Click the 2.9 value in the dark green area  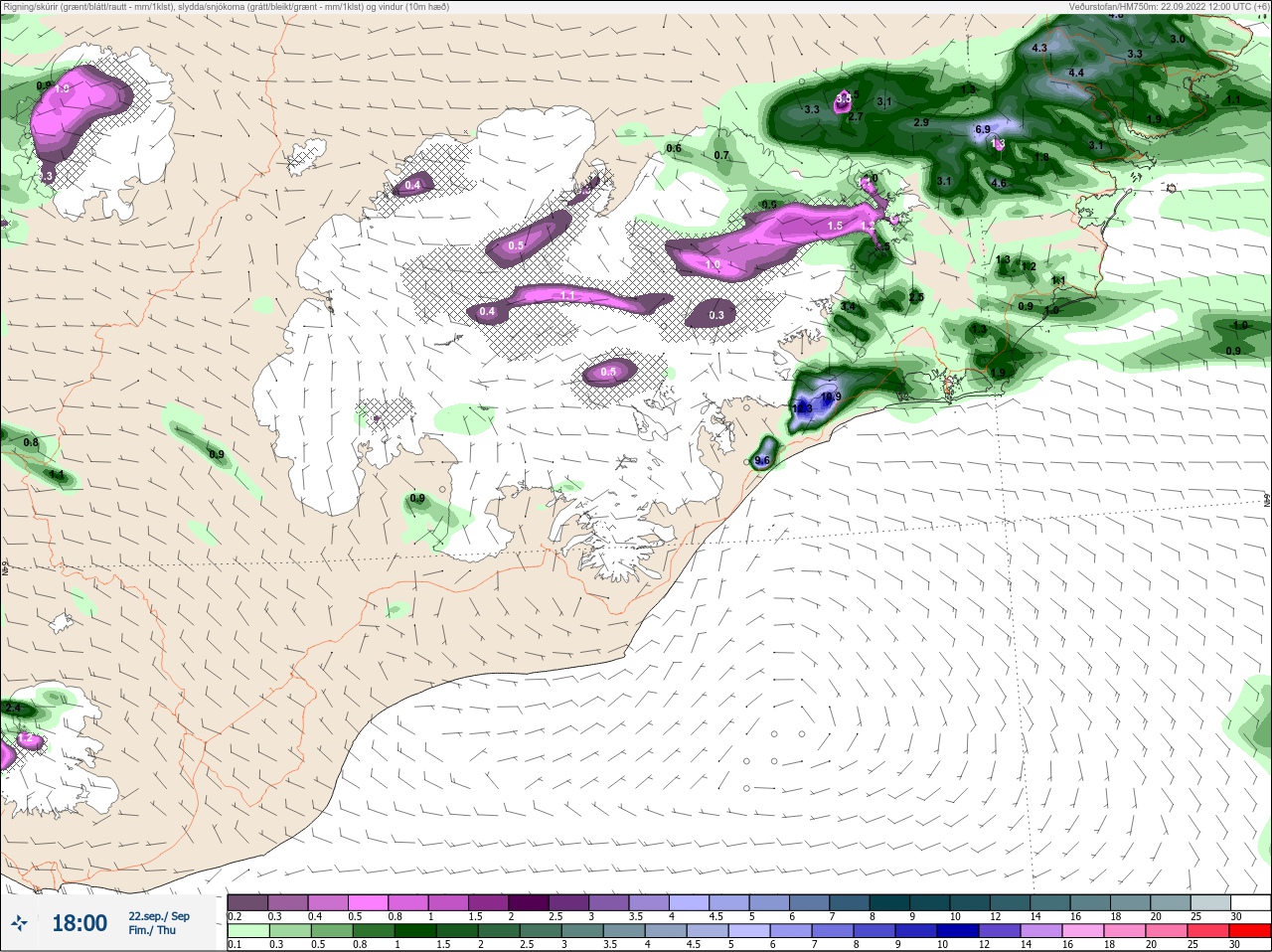[x=920, y=122]
